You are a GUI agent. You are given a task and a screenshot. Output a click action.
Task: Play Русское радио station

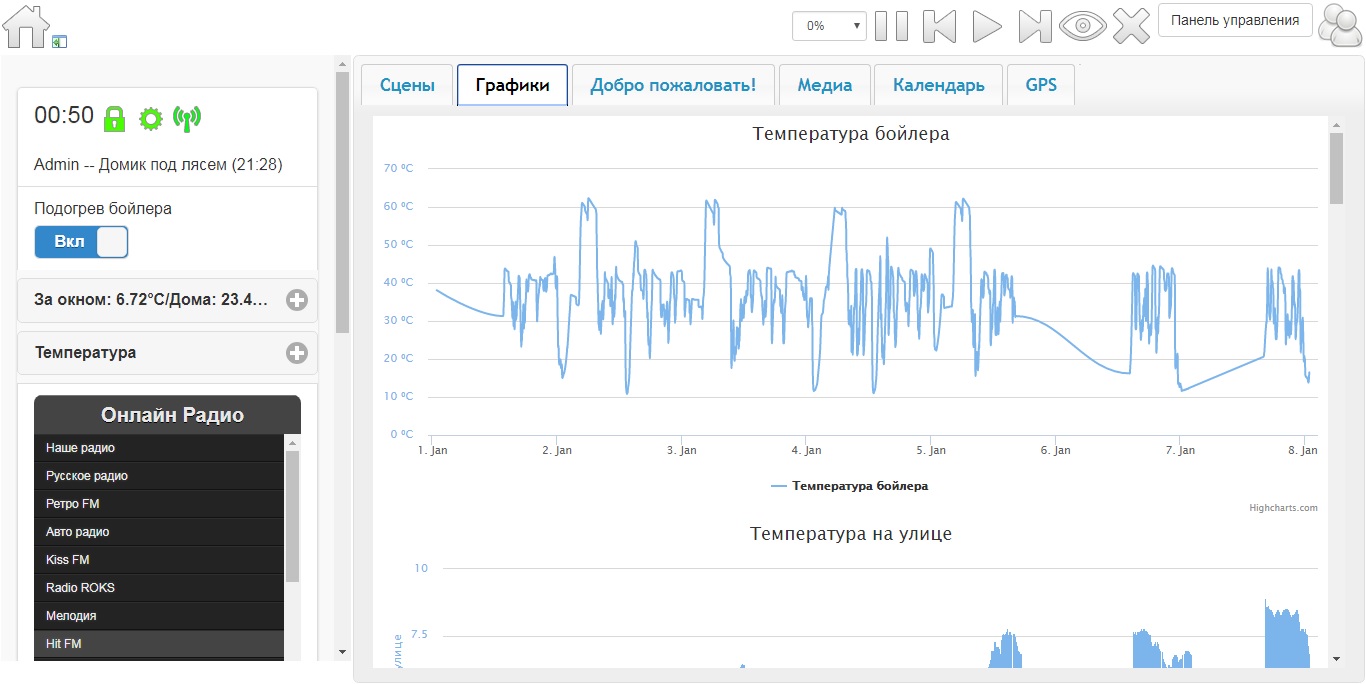[159, 476]
